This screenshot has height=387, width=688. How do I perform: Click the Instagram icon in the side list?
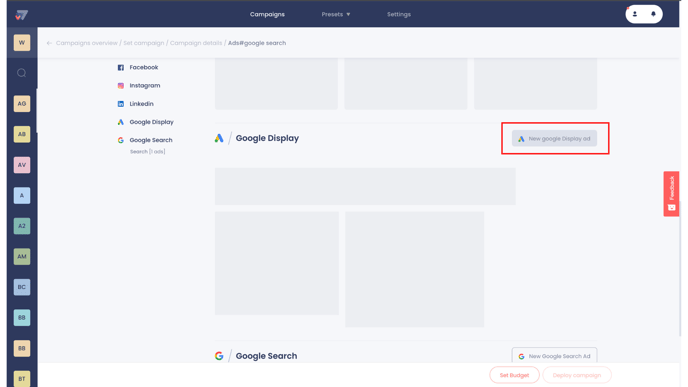tap(121, 86)
